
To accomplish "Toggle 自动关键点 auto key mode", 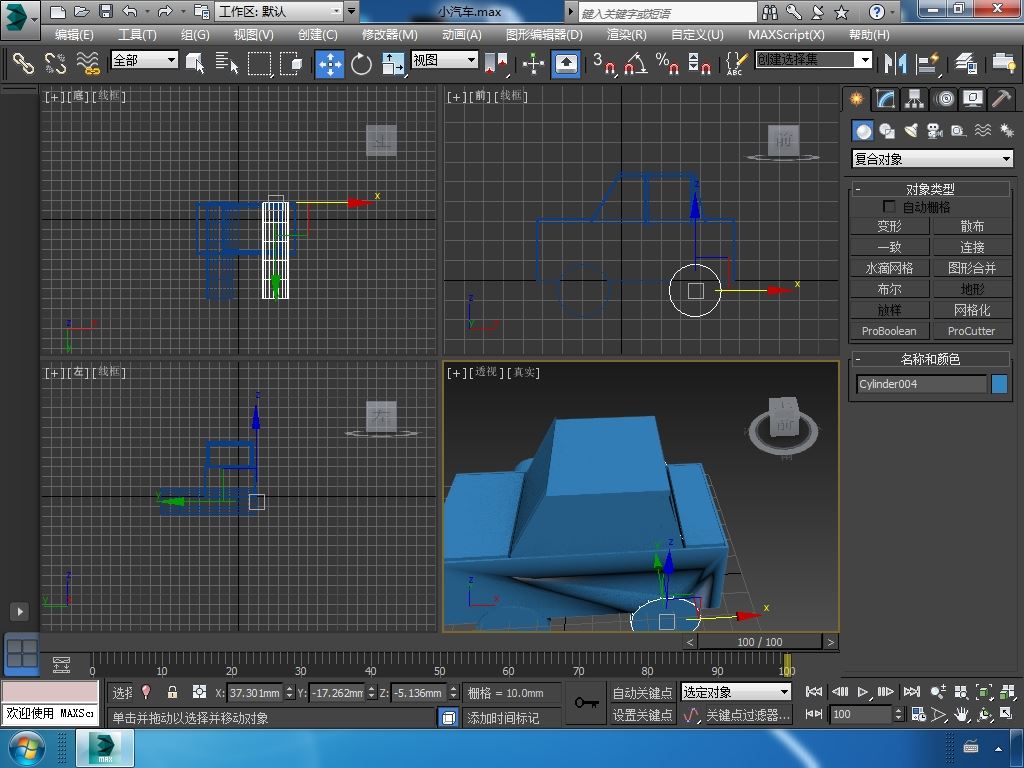I will click(x=642, y=692).
